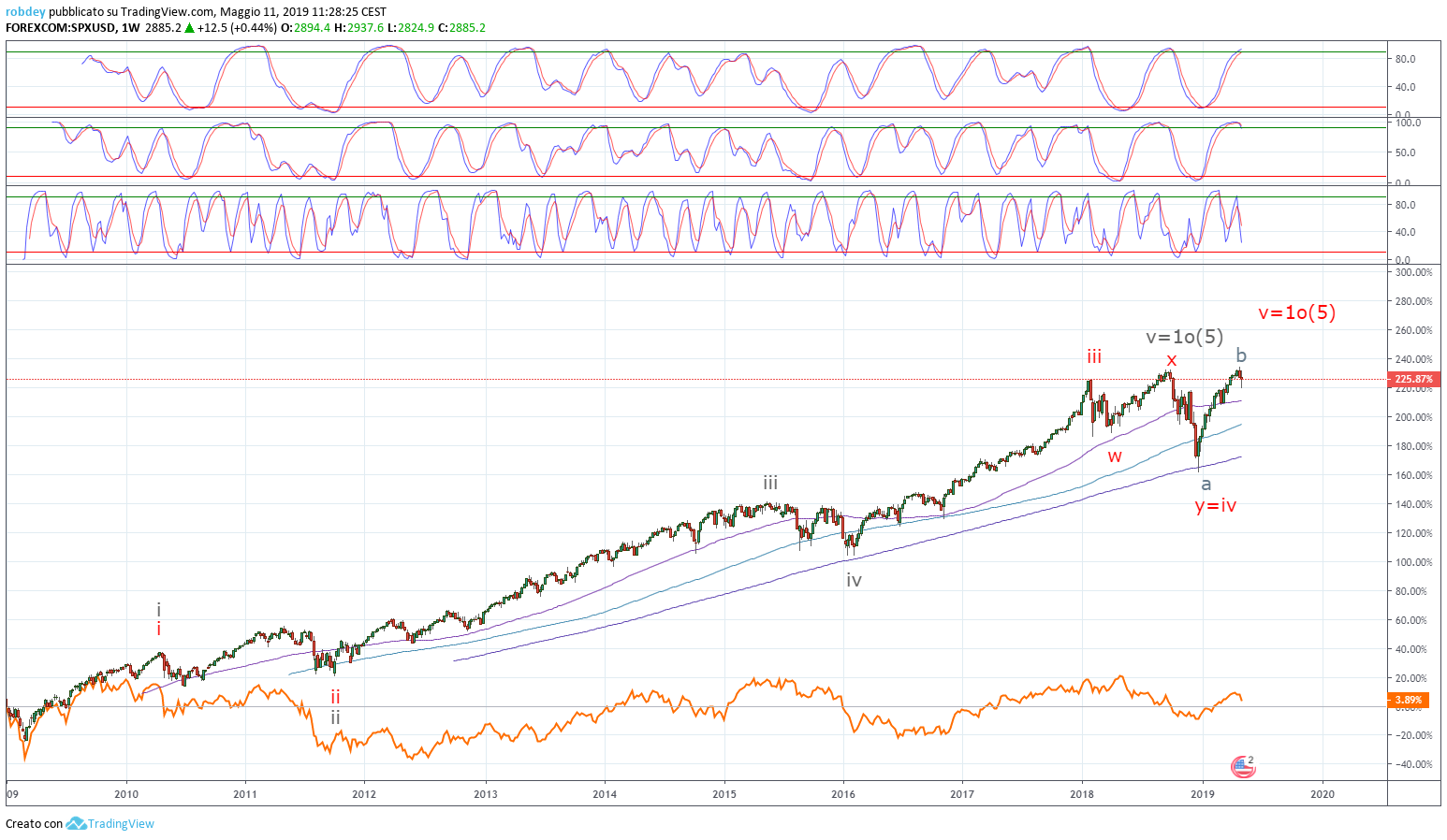This screenshot has width=1447, height=840.
Task: Click the 2019 time axis label
Action: [1203, 795]
